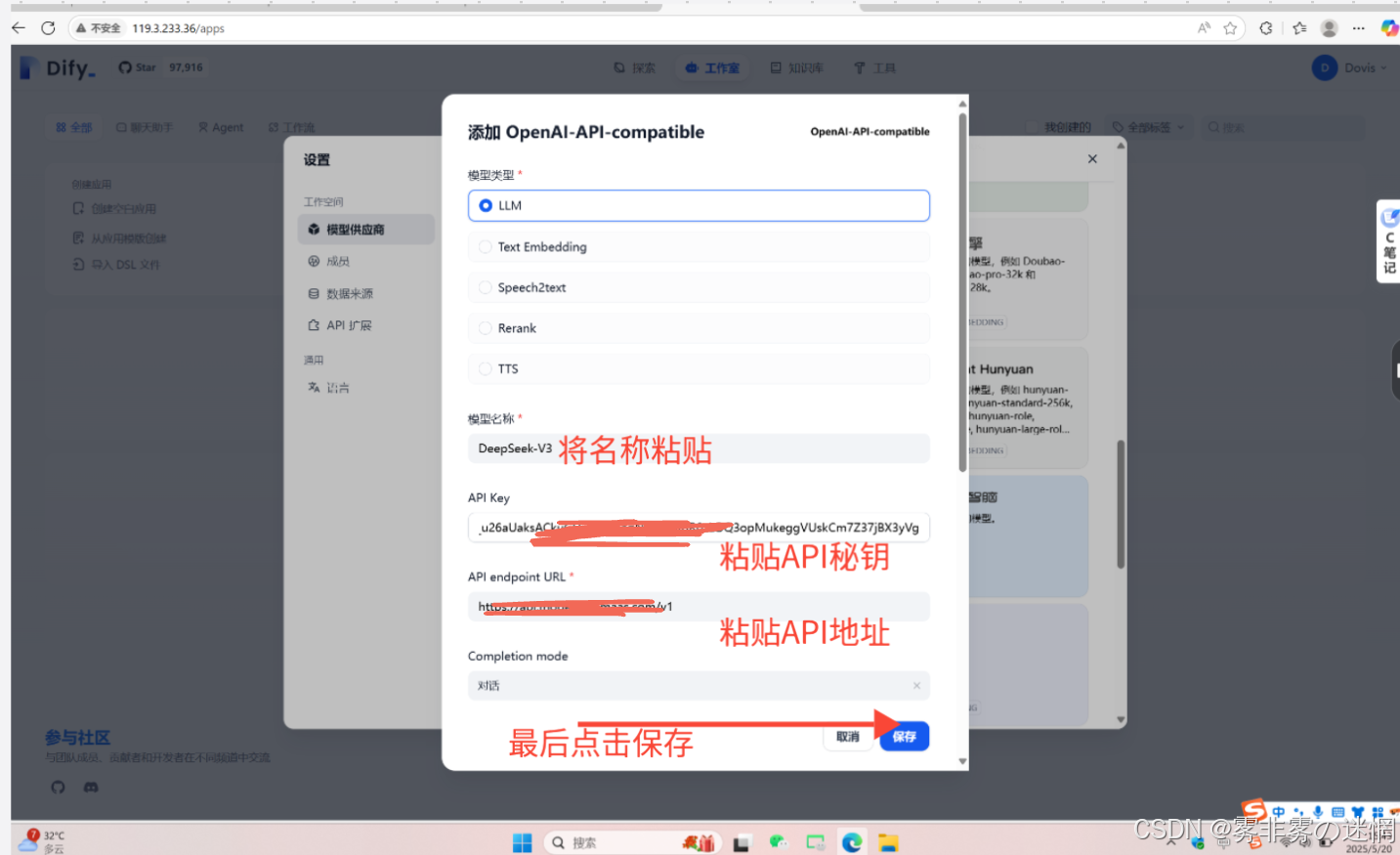
Task: Click the weather widget showing 32°C
Action: click(41, 841)
